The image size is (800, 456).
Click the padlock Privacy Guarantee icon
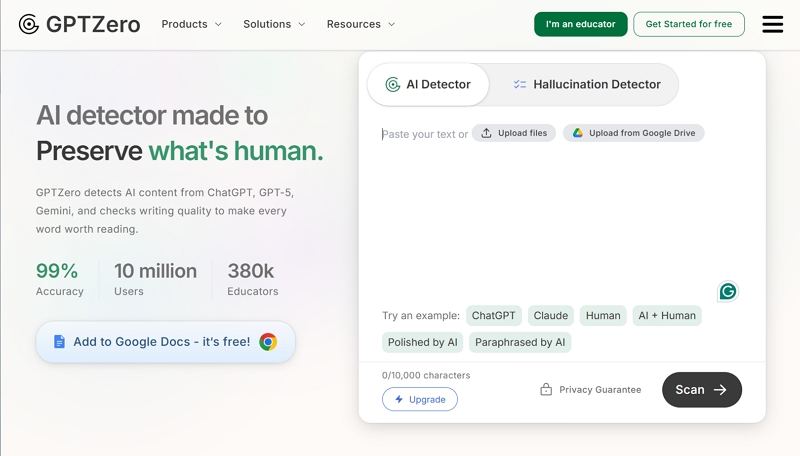point(546,390)
